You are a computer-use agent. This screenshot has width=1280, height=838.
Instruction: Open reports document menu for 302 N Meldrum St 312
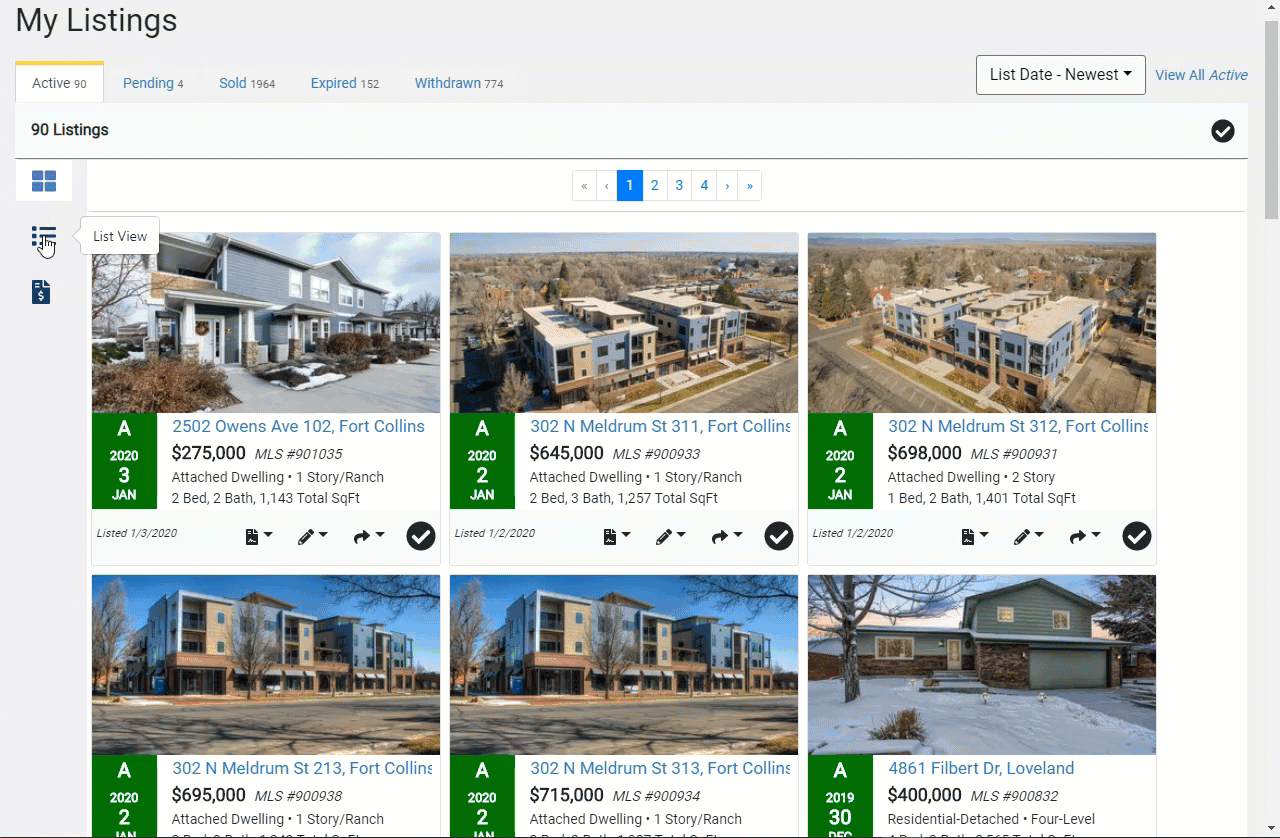click(975, 537)
